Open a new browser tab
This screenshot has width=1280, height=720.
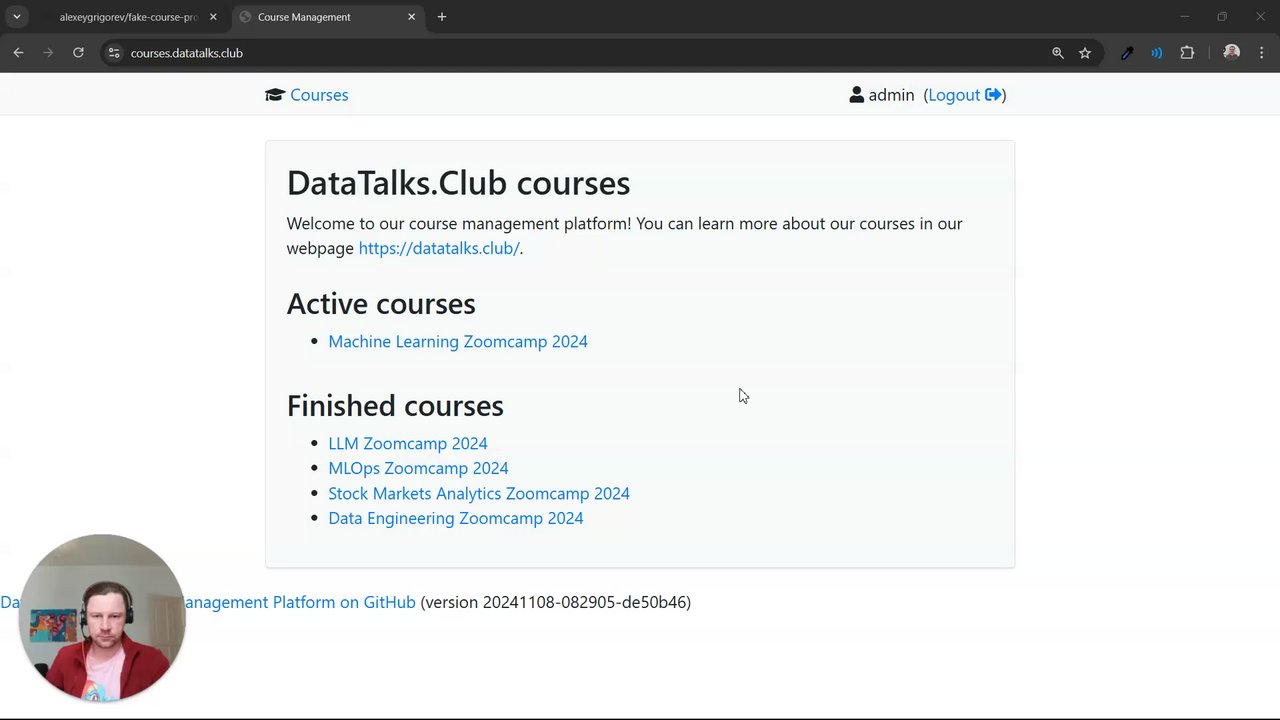tap(442, 17)
